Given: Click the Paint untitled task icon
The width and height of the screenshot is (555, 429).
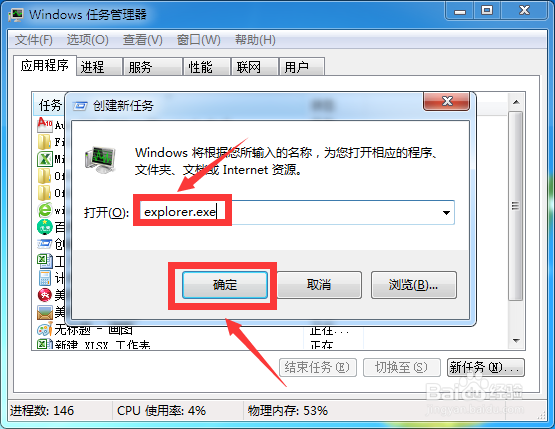Looking at the screenshot, I should point(45,330).
